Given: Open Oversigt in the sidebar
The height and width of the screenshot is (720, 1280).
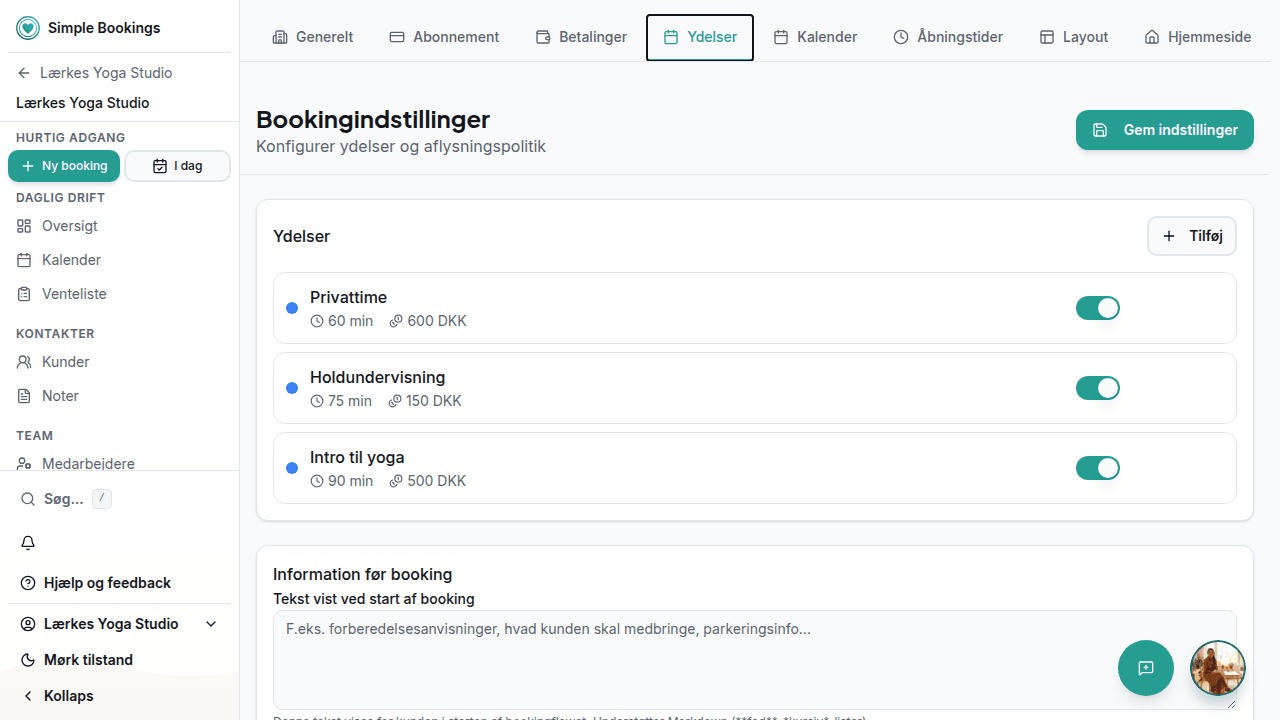Looking at the screenshot, I should (119, 226).
